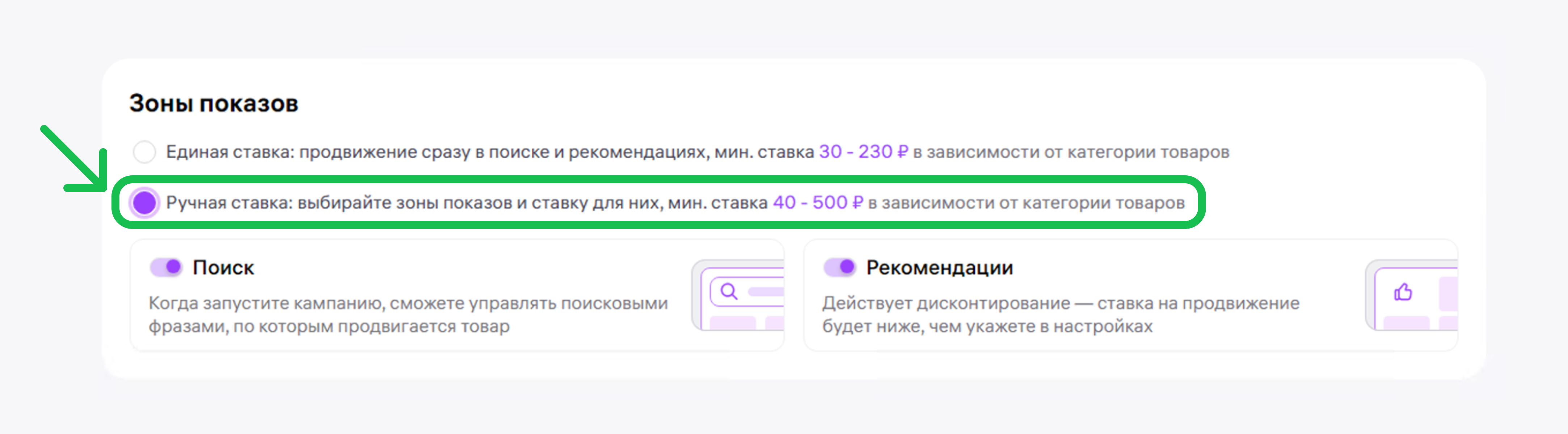Screen dimensions: 1568x434
Task: Click the magnifier icon in search illustration
Action: click(729, 291)
